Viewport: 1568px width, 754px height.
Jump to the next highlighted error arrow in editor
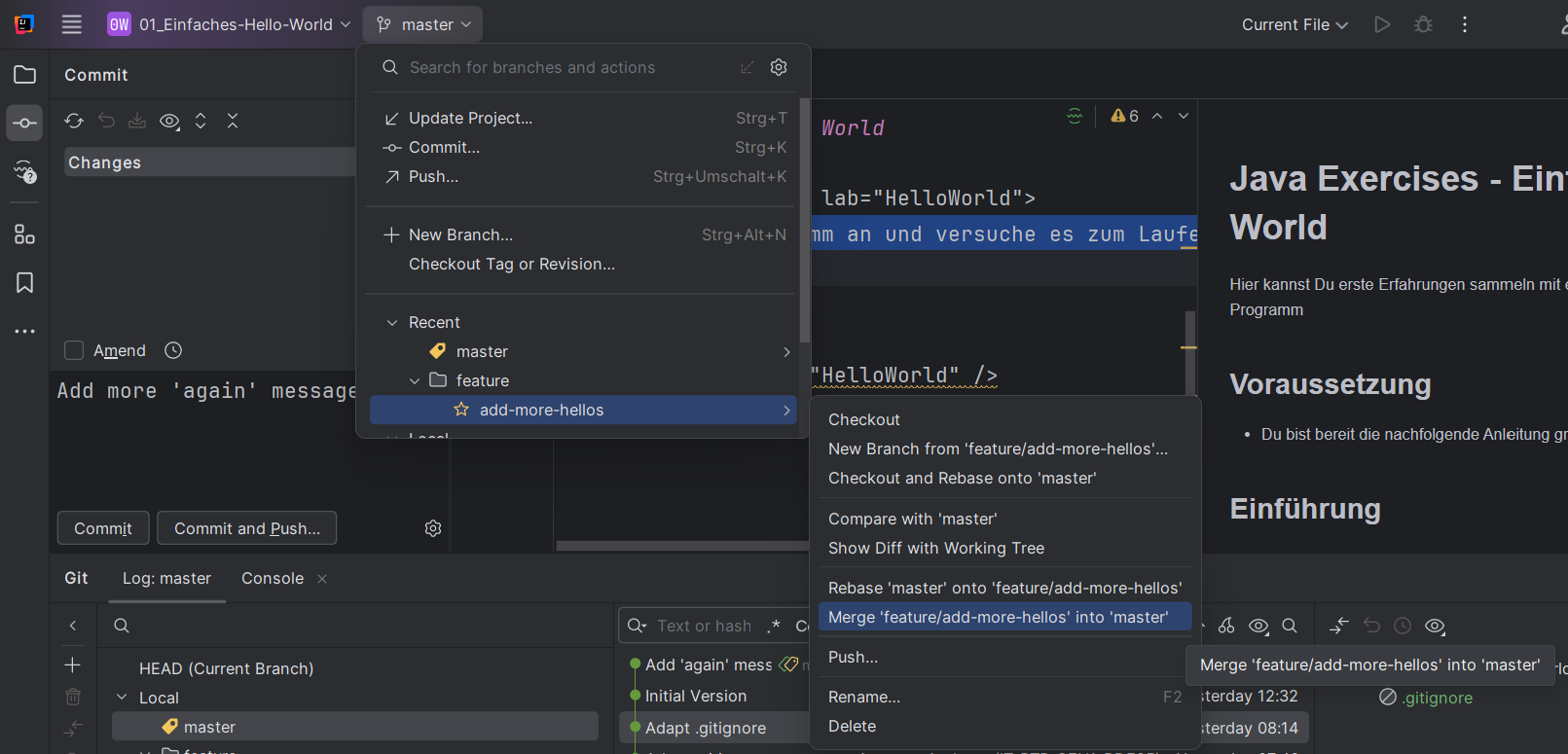pos(1184,116)
